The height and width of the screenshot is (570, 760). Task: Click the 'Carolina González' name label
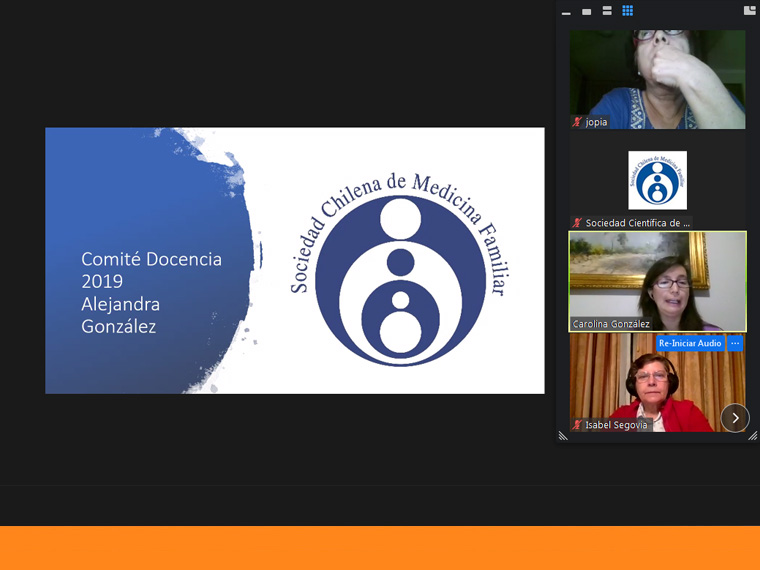(x=611, y=324)
